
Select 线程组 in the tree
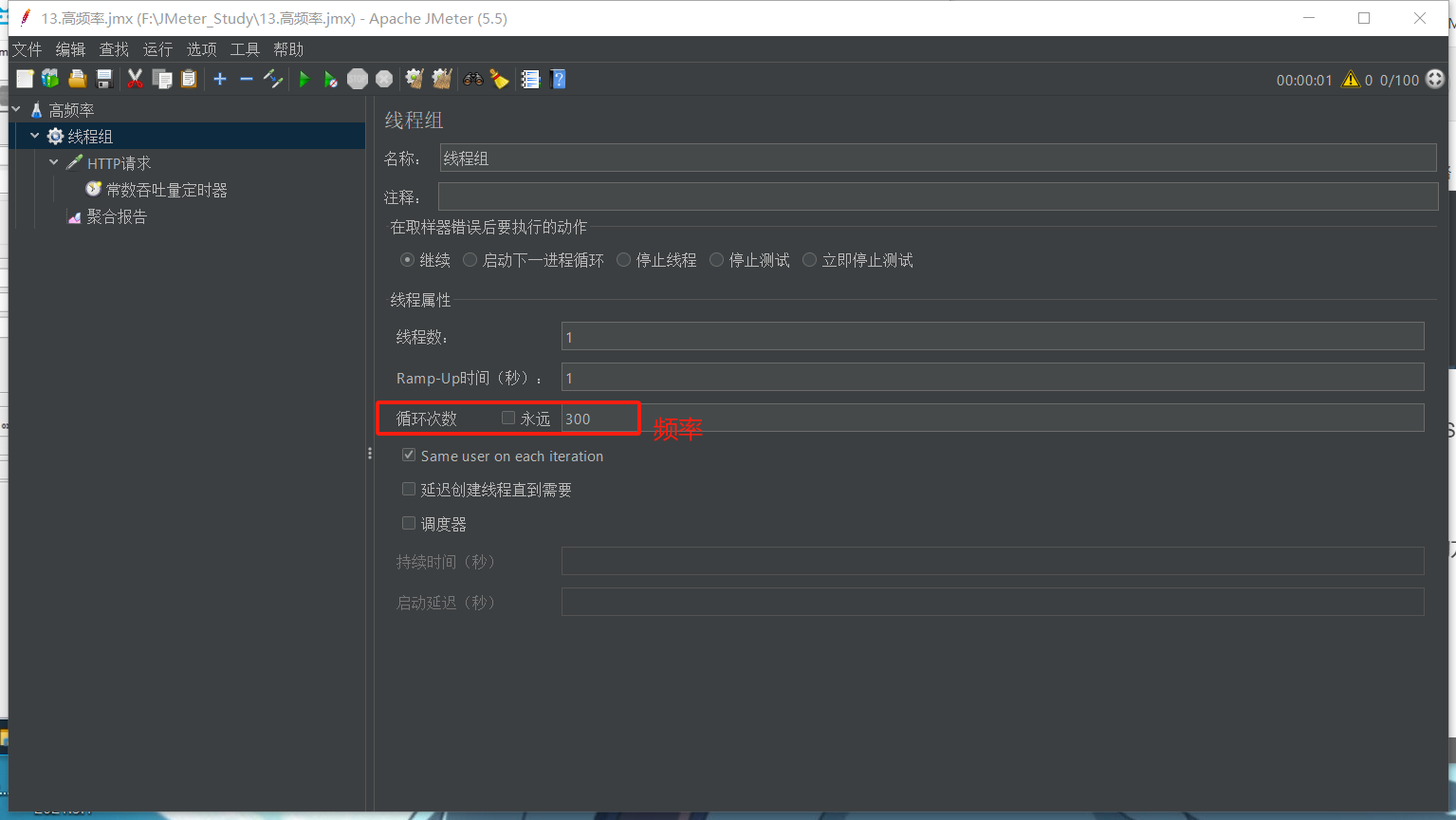[x=90, y=137]
